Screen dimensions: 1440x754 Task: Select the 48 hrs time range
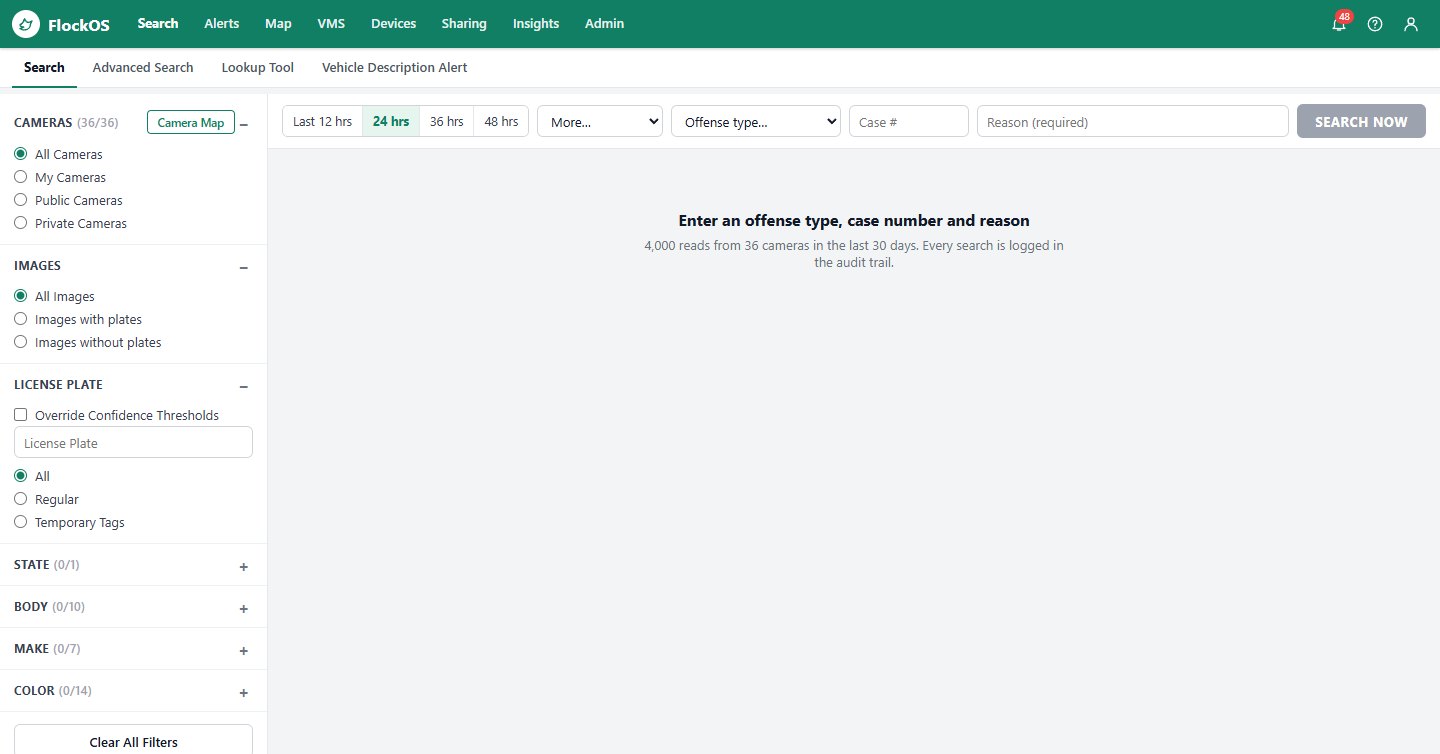click(x=501, y=121)
